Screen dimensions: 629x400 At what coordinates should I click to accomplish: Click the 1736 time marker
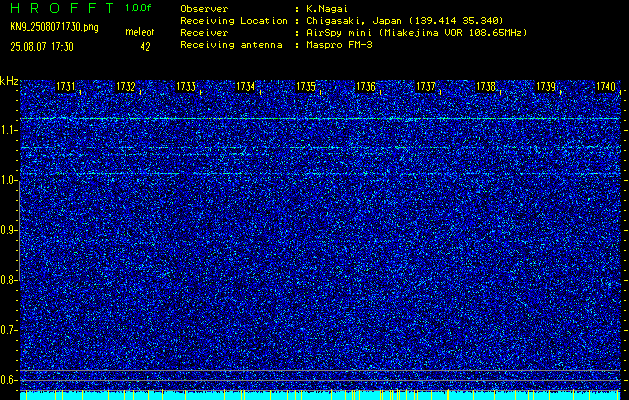pos(366,87)
